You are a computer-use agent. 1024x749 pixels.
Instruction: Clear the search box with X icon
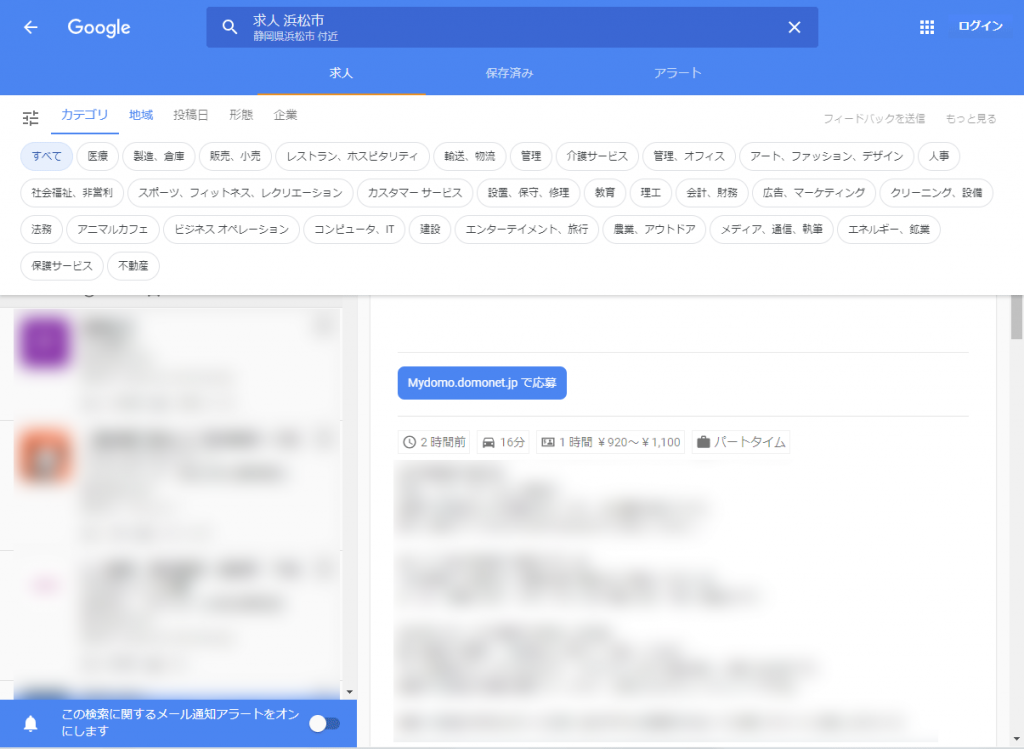794,27
